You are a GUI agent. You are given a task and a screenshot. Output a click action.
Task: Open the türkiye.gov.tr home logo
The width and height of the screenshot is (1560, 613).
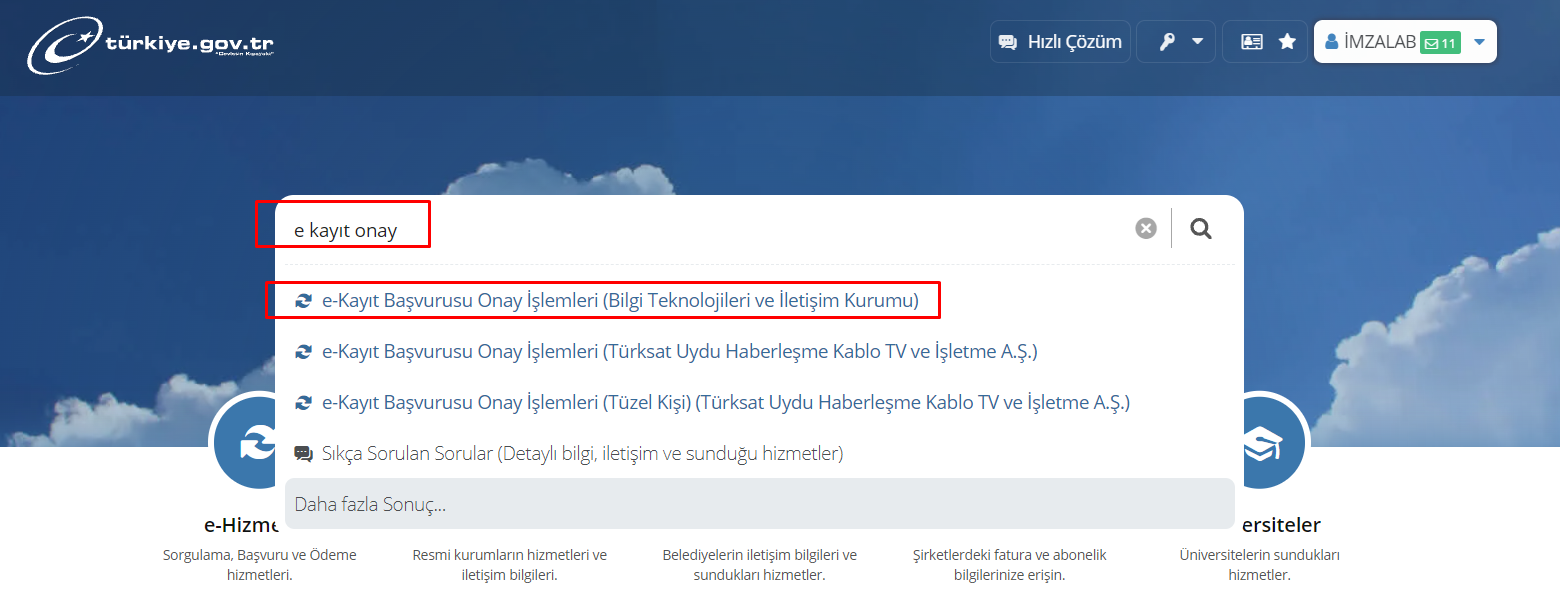tap(151, 46)
